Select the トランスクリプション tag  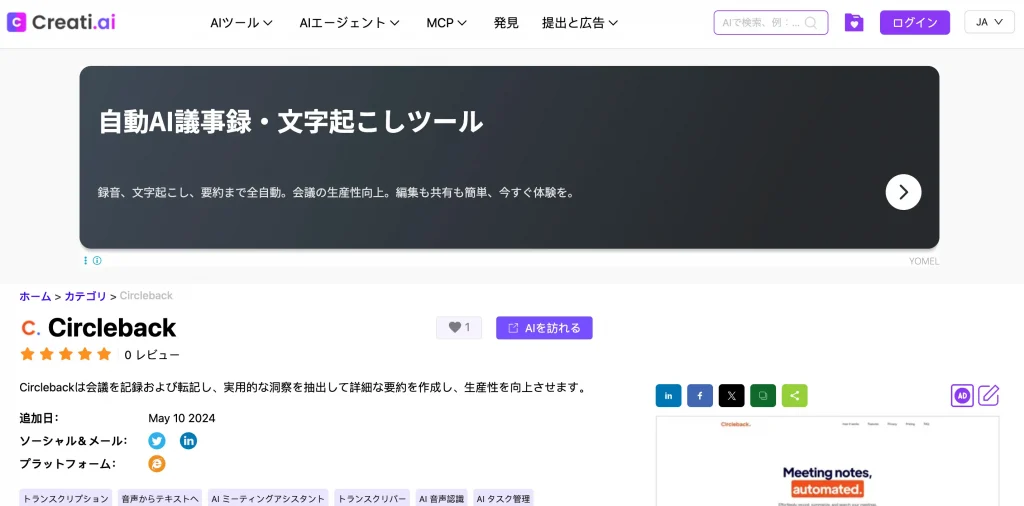pyautogui.click(x=66, y=498)
